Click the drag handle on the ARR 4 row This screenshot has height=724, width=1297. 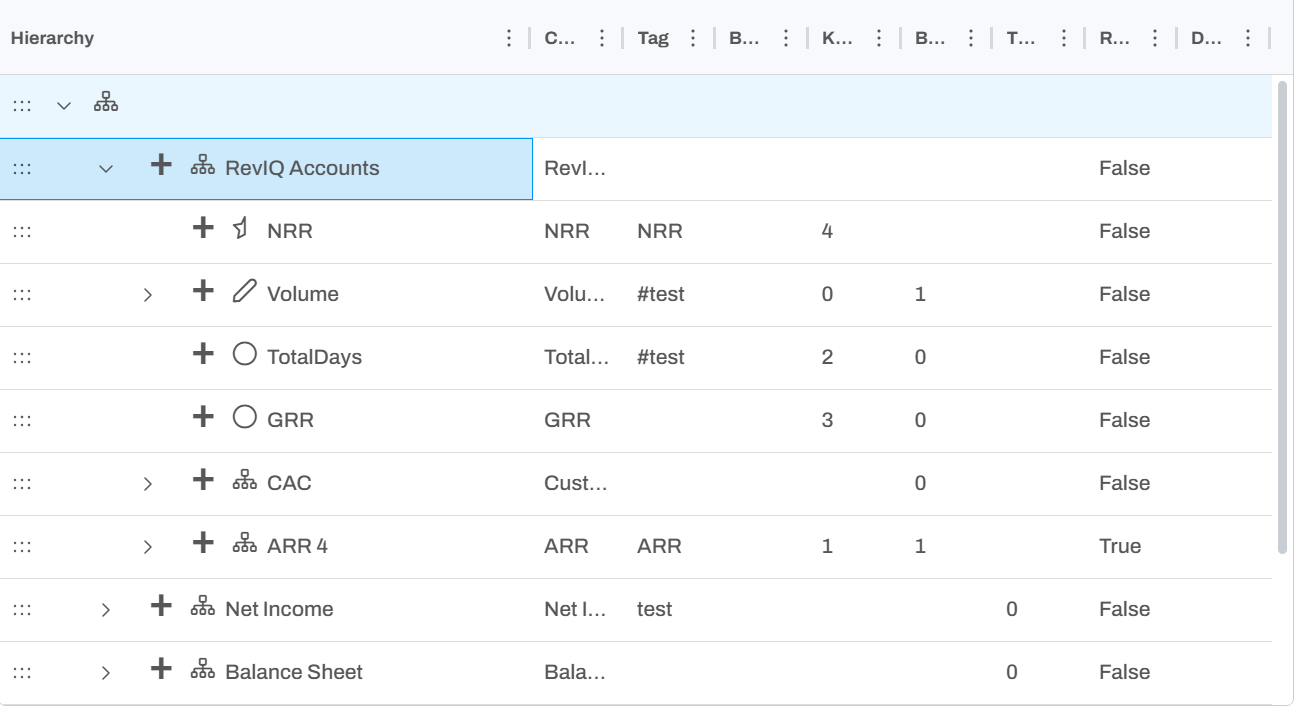pyautogui.click(x=22, y=546)
